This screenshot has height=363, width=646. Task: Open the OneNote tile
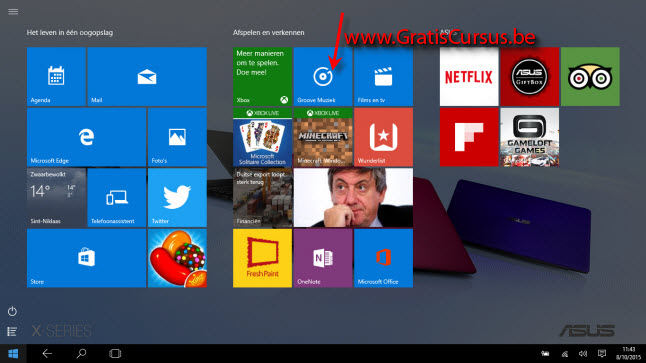coord(323,258)
